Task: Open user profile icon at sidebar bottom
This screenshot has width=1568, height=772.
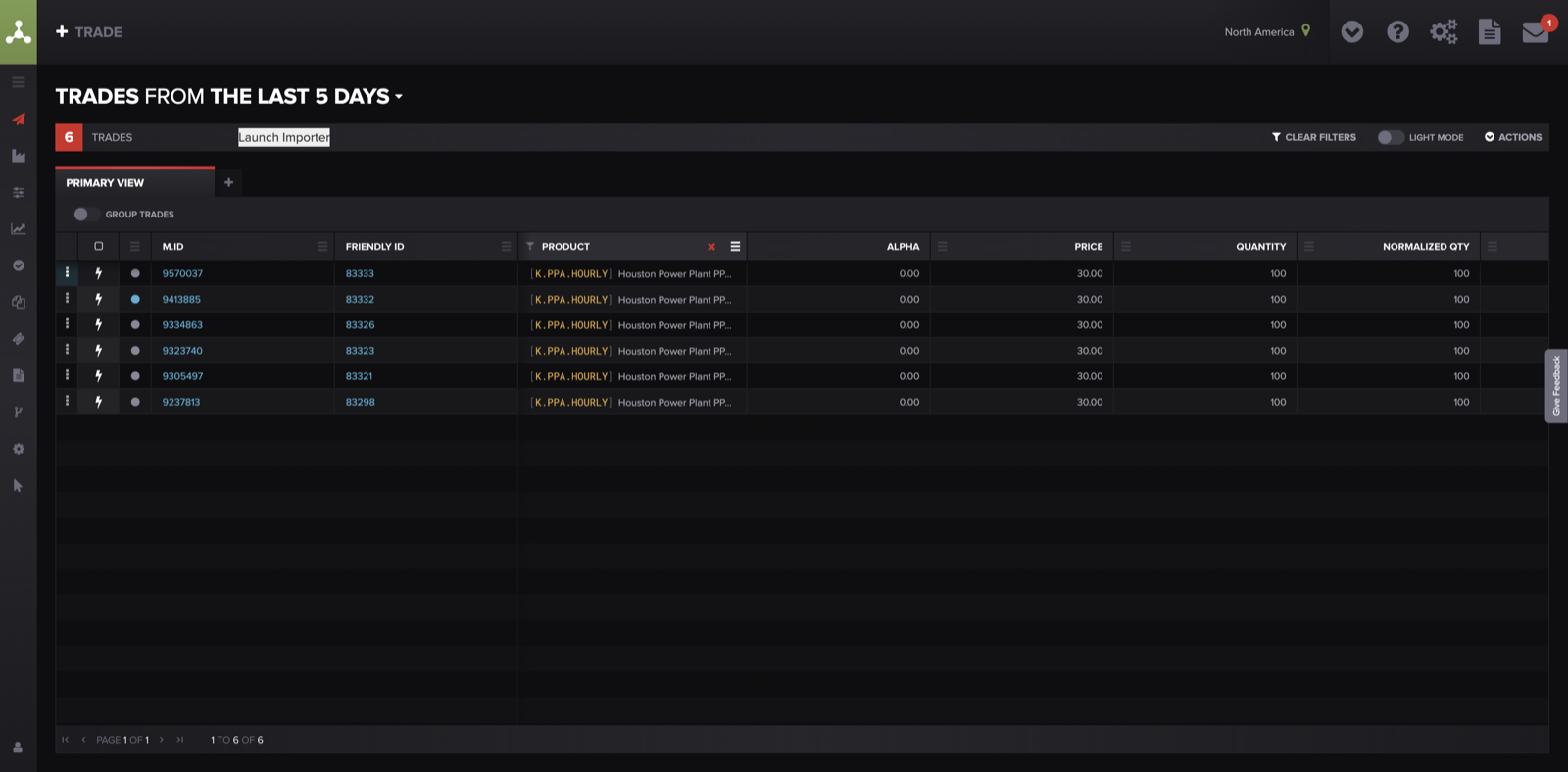Action: (x=18, y=748)
